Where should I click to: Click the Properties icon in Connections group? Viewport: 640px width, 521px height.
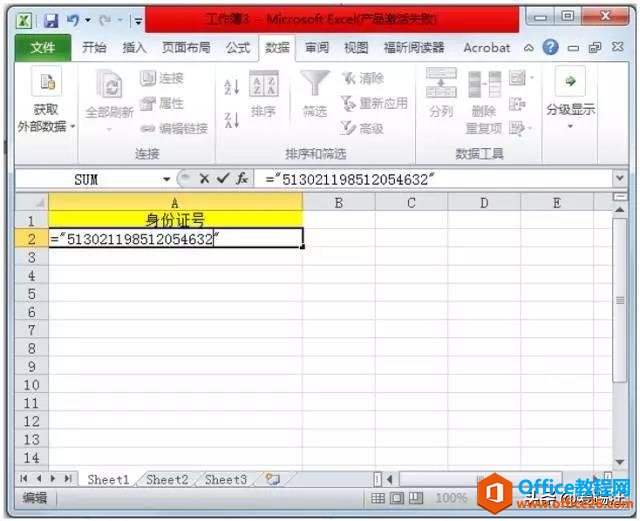coord(148,104)
